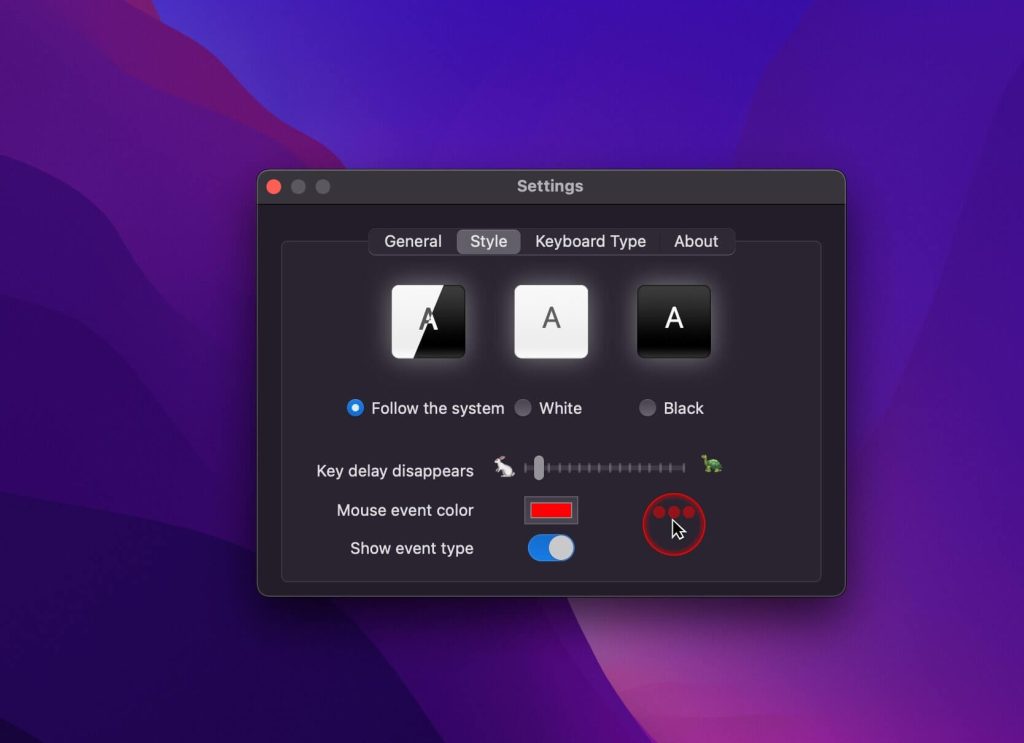1024x743 pixels.
Task: Select the white keyboard style preview
Action: click(x=551, y=321)
